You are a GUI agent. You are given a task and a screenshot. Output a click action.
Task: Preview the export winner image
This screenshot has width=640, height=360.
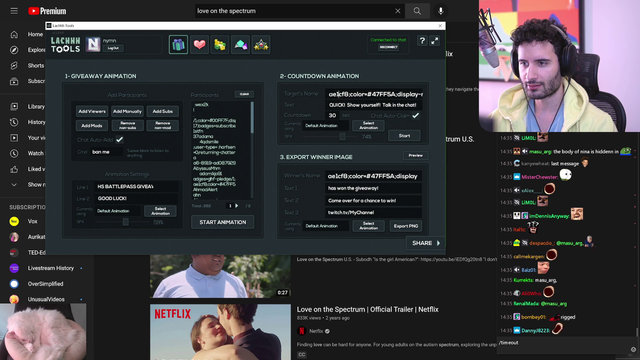[x=416, y=156]
